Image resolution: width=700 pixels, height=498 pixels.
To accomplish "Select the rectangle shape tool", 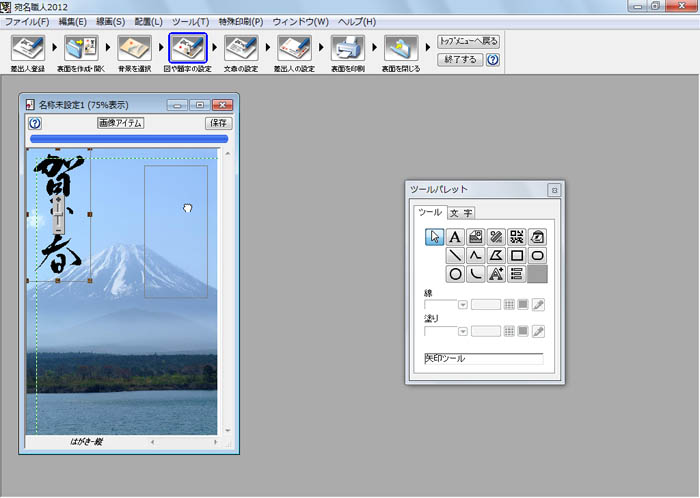I will [x=517, y=256].
